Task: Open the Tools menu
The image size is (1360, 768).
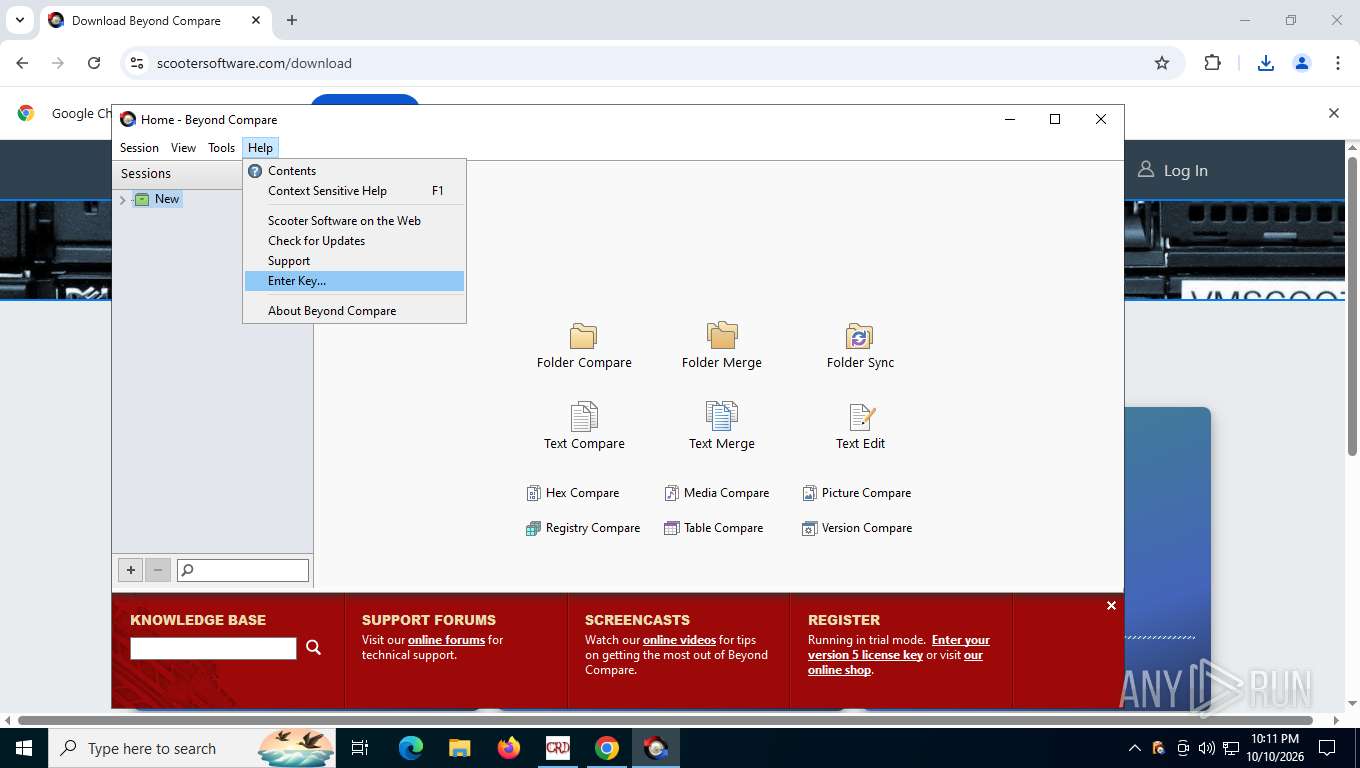Action: tap(221, 148)
